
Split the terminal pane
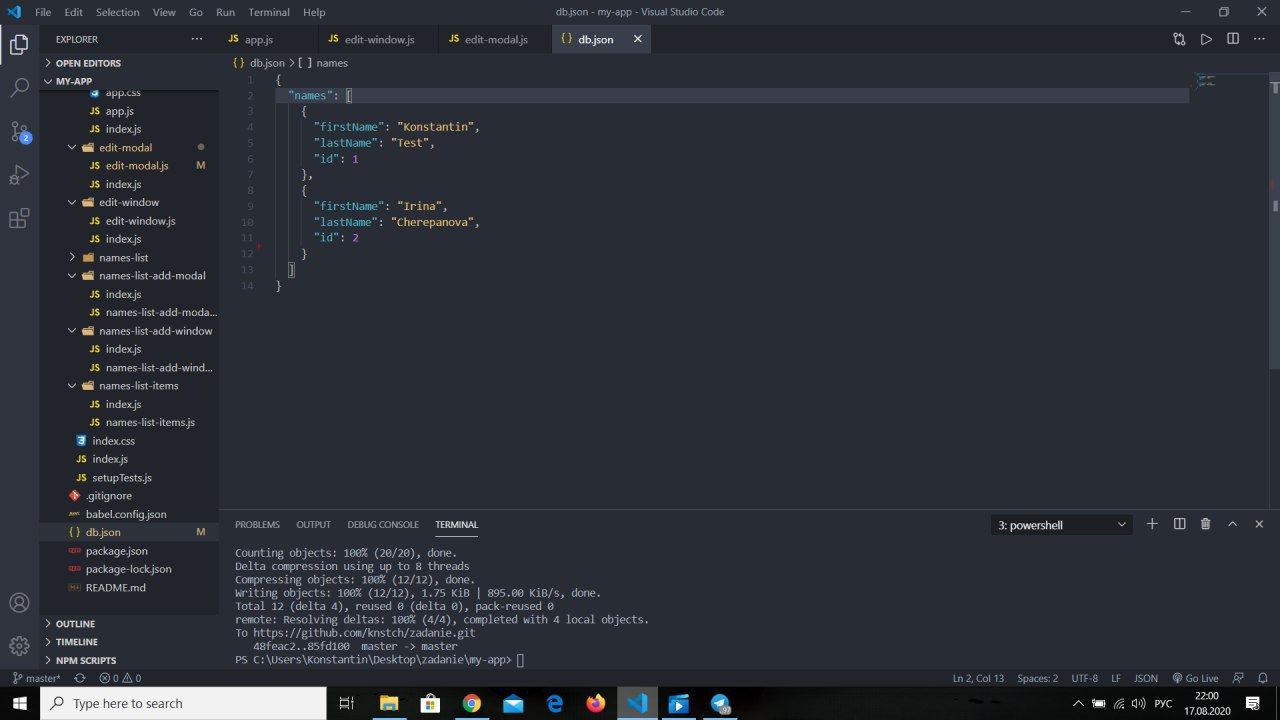click(1179, 524)
